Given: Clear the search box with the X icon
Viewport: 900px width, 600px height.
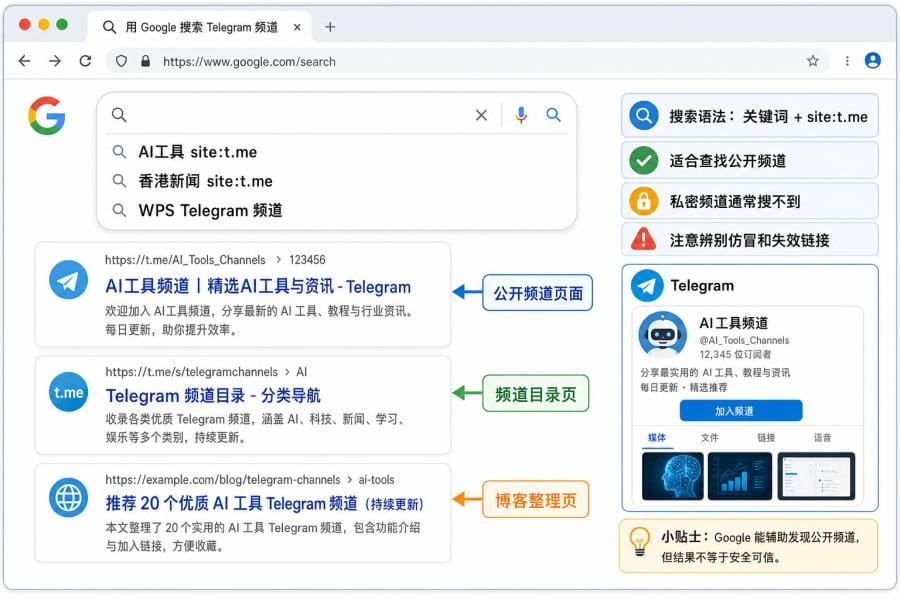Looking at the screenshot, I should click(x=481, y=115).
